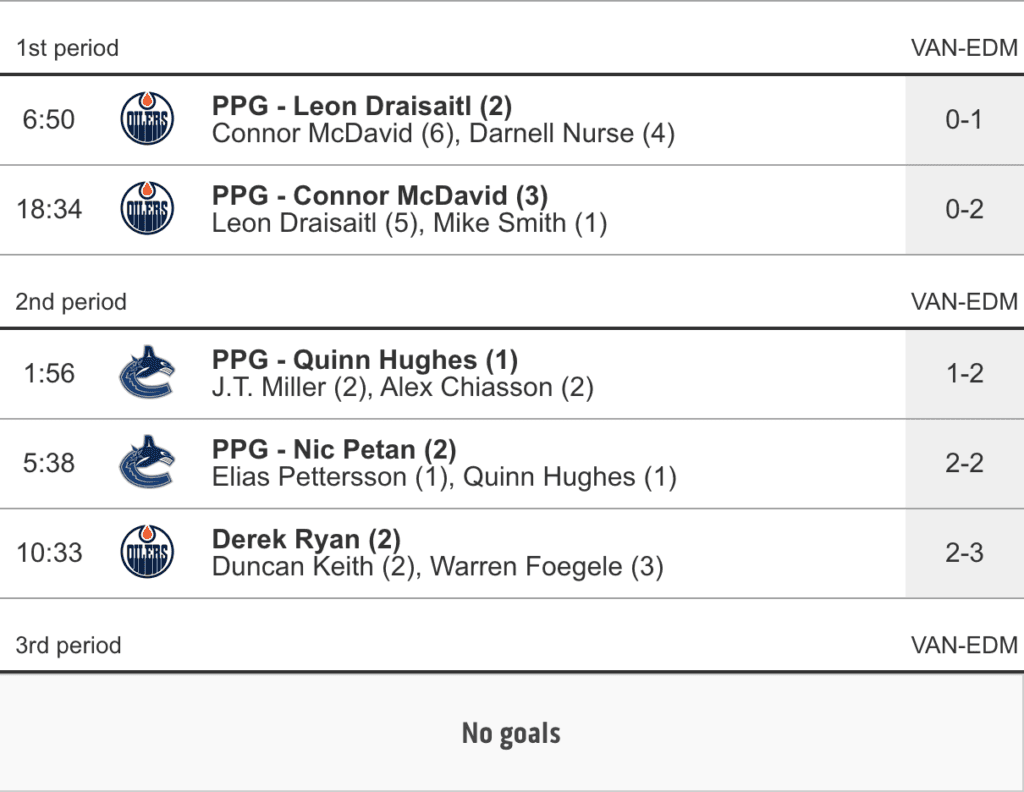Open Quinn Hughes goal scorer link
Viewport: 1024px width, 792px height.
coord(384,360)
